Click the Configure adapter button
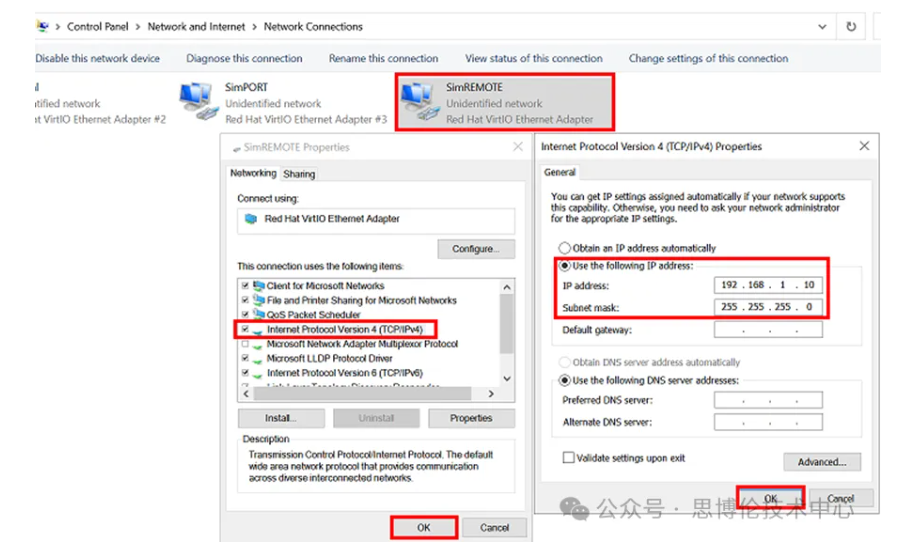 pos(476,249)
